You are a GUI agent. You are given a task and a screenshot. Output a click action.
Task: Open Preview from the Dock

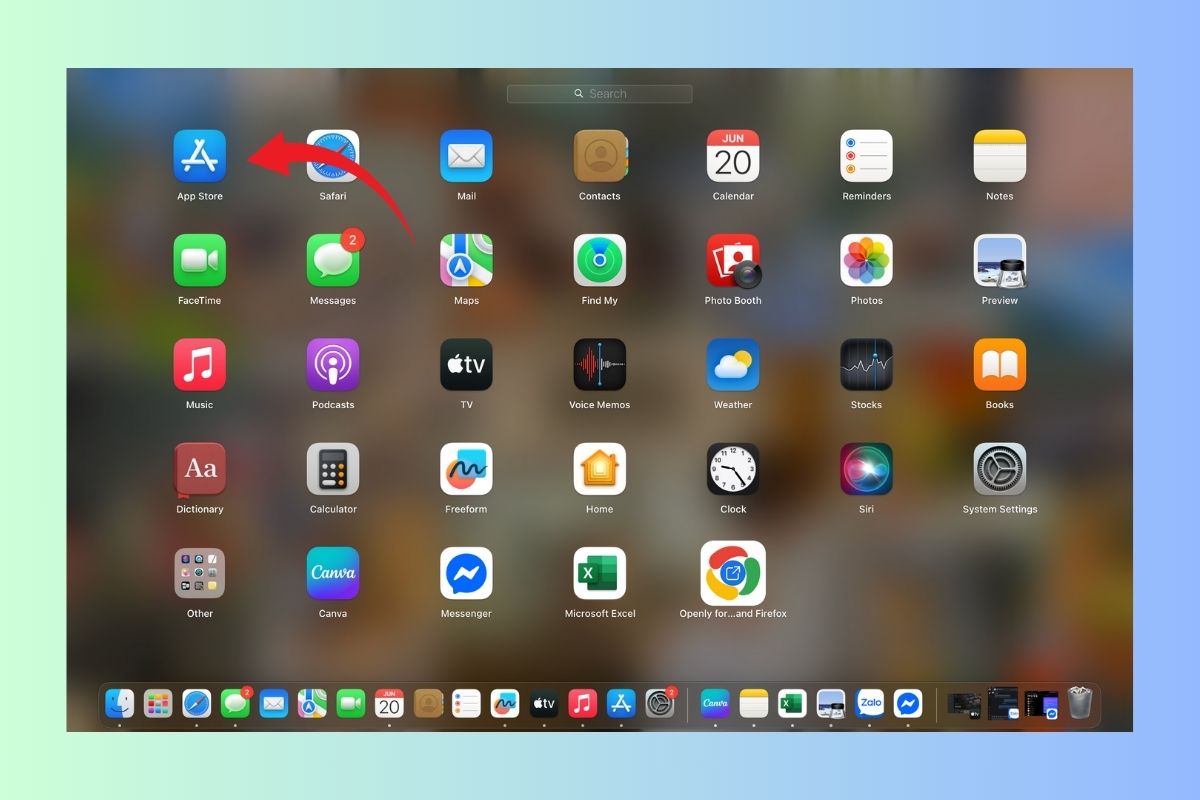pyautogui.click(x=831, y=703)
